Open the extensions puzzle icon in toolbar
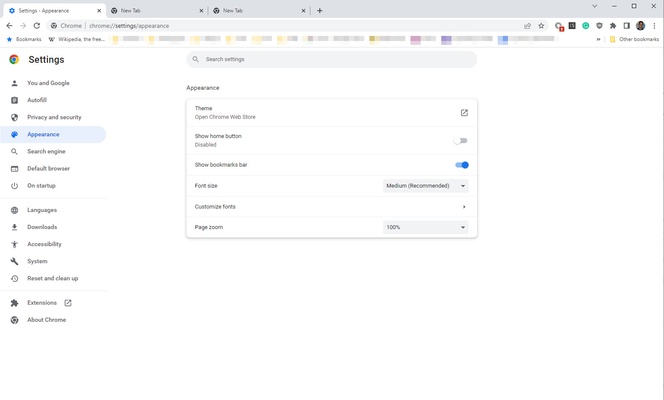Viewport: 664px width, 400px height. (613, 26)
